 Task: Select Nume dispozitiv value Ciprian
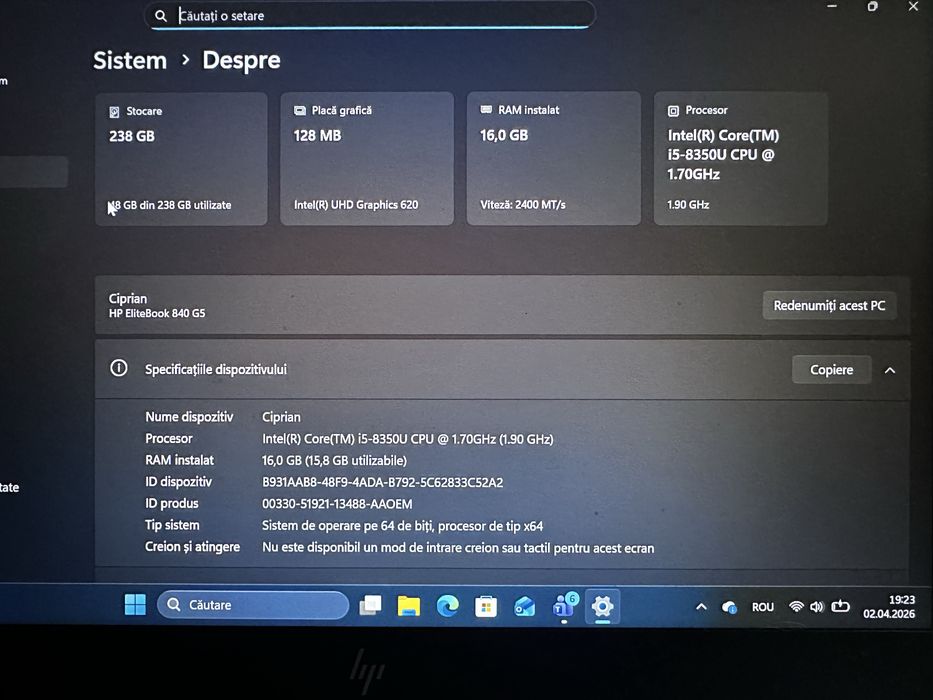[281, 417]
